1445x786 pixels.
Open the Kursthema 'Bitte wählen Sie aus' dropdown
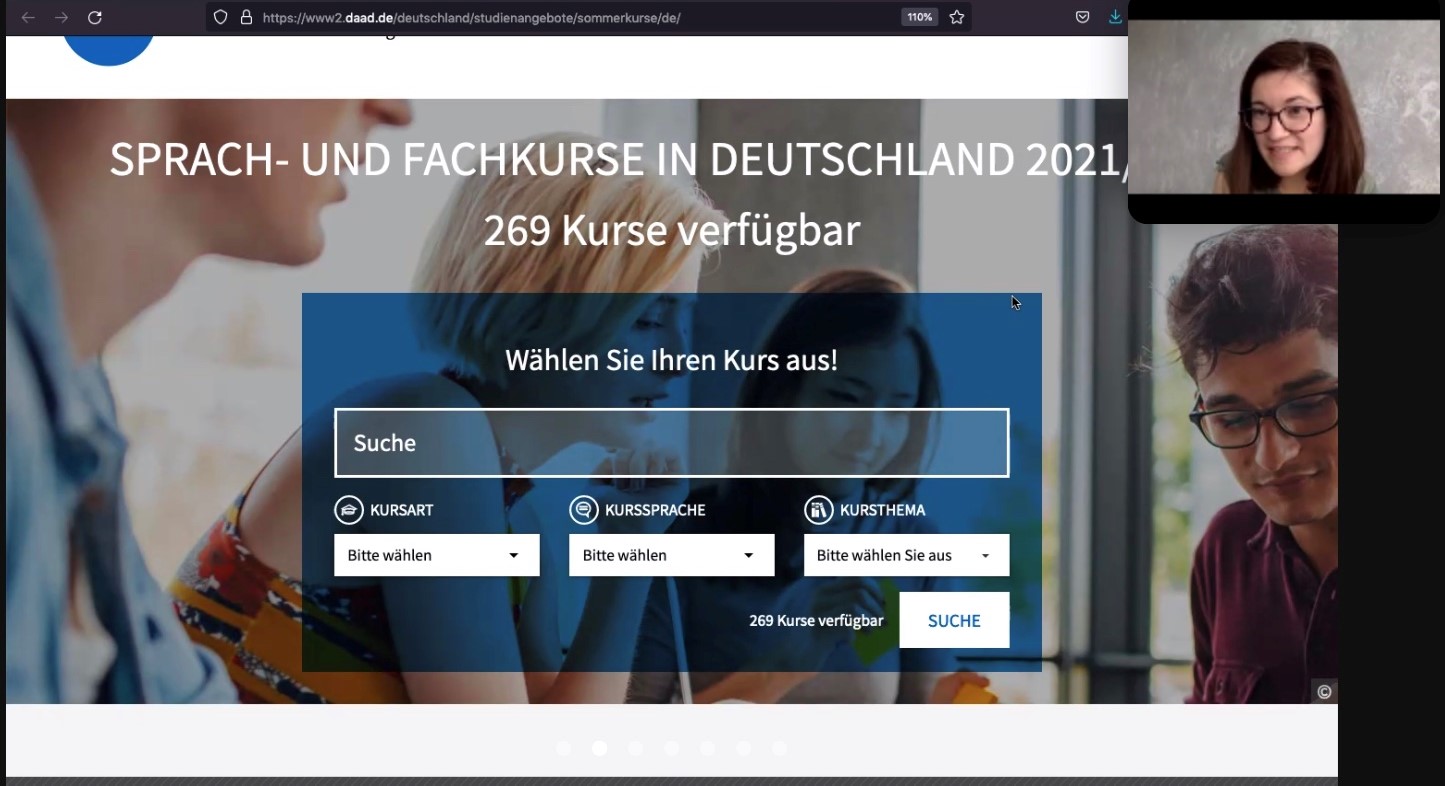(906, 555)
